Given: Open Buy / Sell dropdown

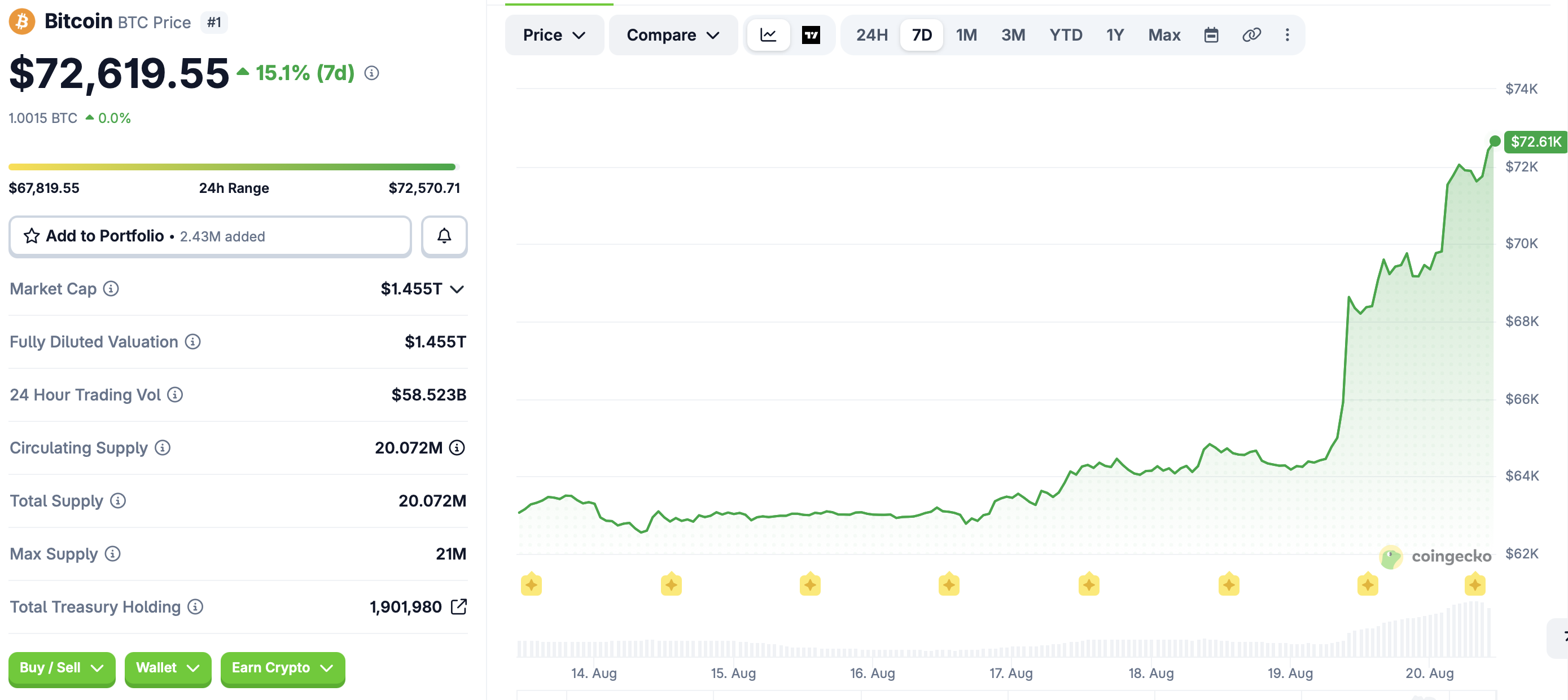Looking at the screenshot, I should coord(62,668).
